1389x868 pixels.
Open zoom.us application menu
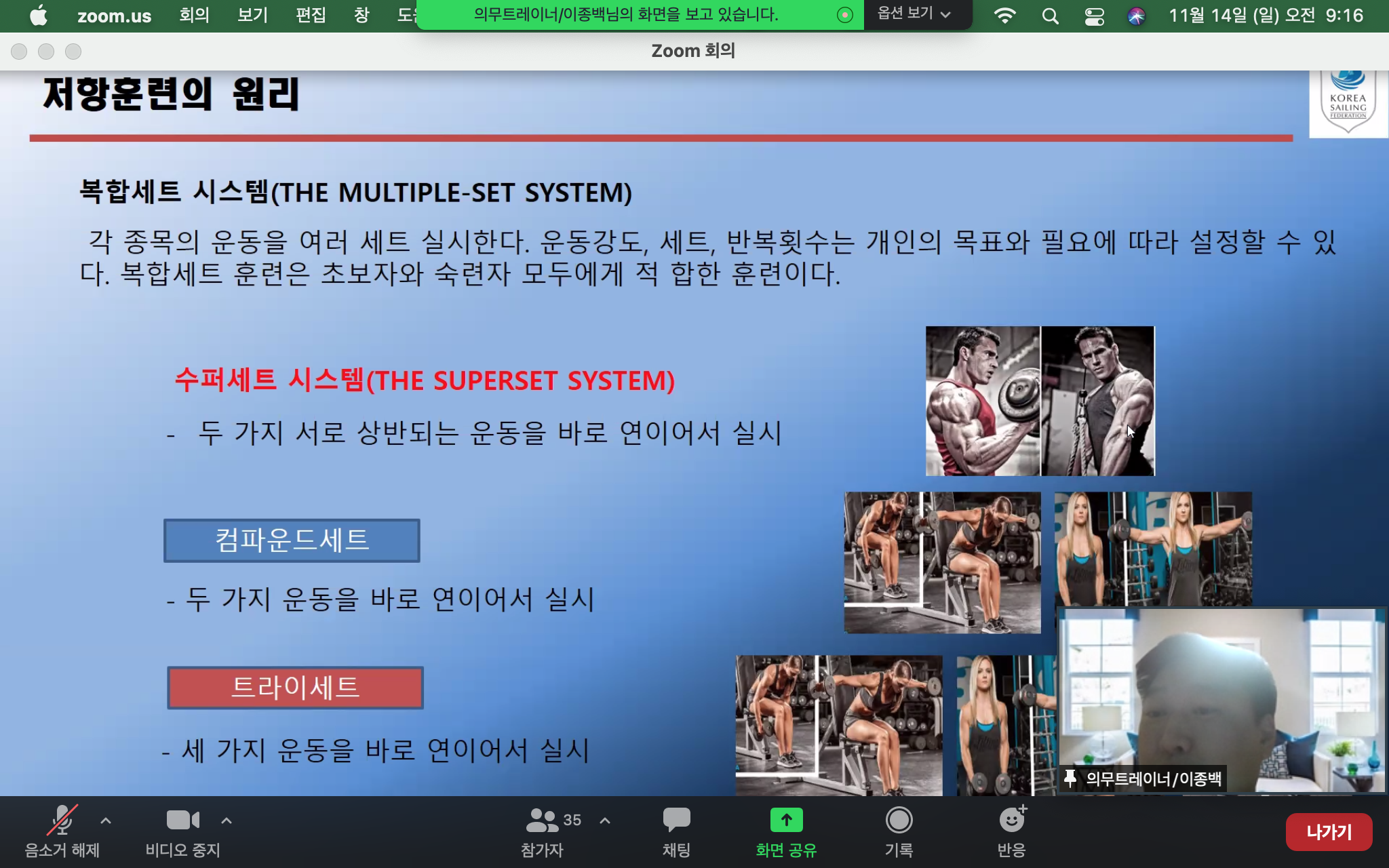114,16
